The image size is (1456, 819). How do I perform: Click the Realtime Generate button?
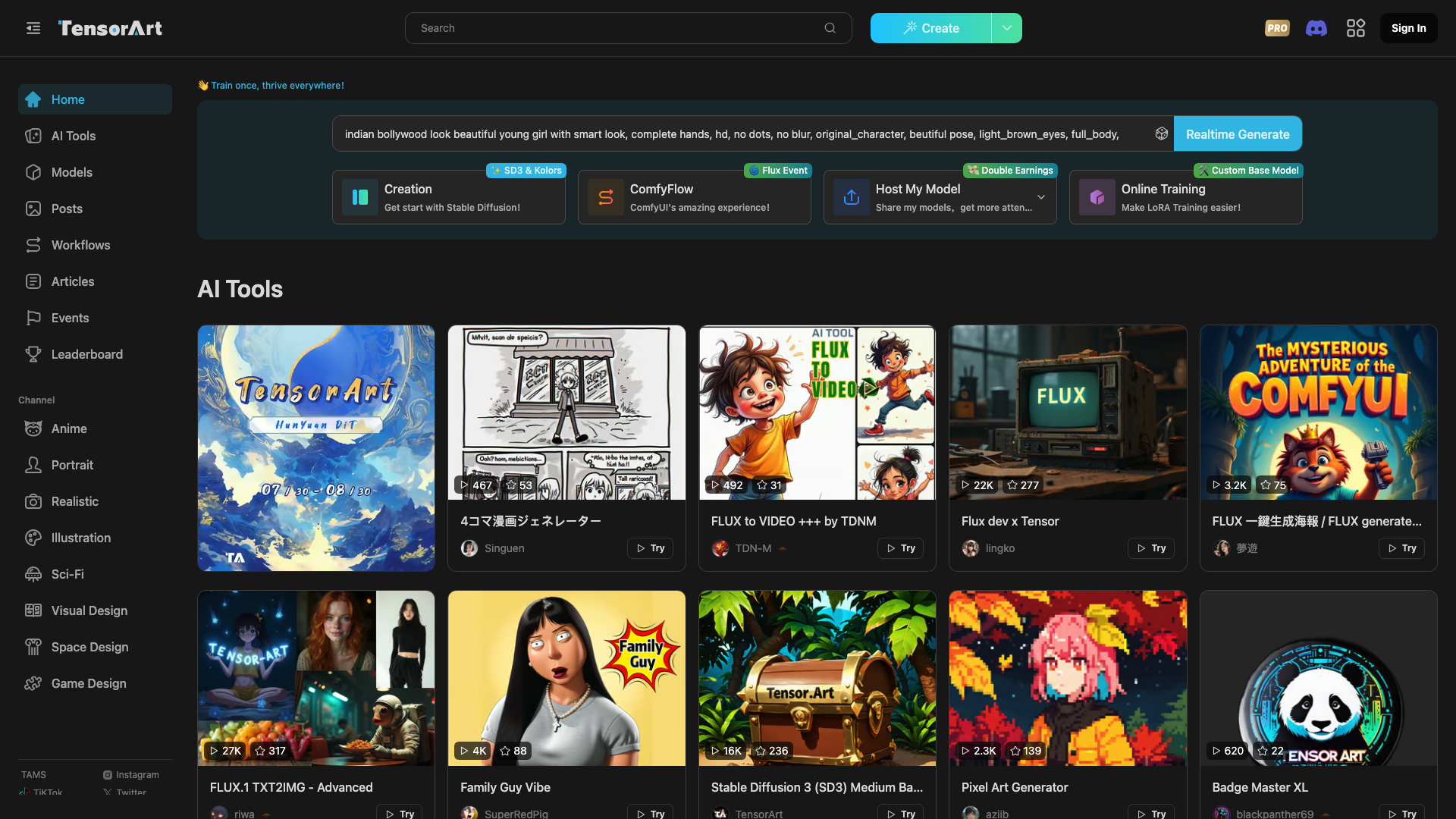1238,133
